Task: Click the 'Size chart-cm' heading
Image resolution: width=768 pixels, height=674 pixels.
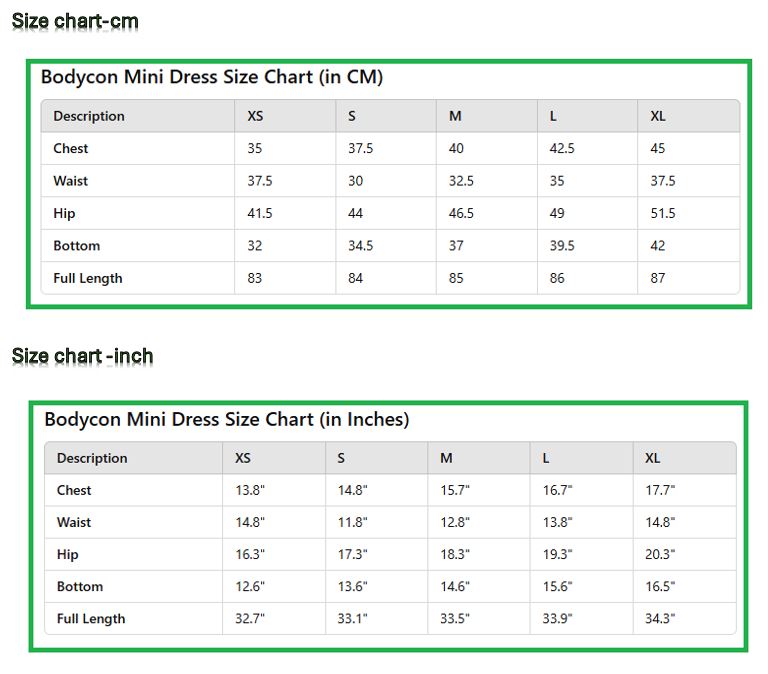Action: (75, 21)
